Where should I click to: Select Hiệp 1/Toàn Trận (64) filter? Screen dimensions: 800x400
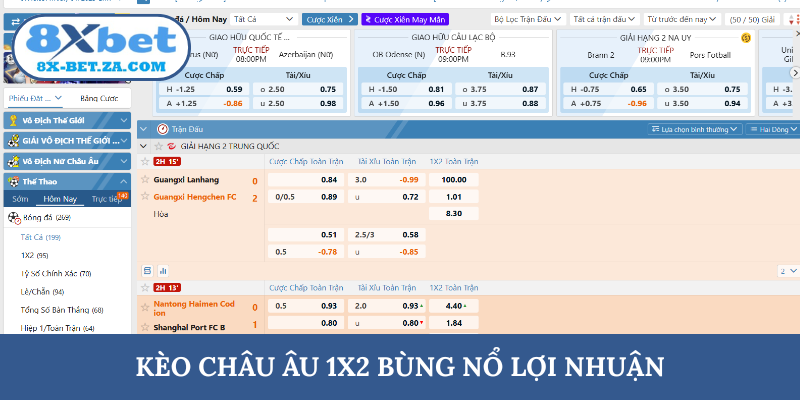[x=57, y=328]
